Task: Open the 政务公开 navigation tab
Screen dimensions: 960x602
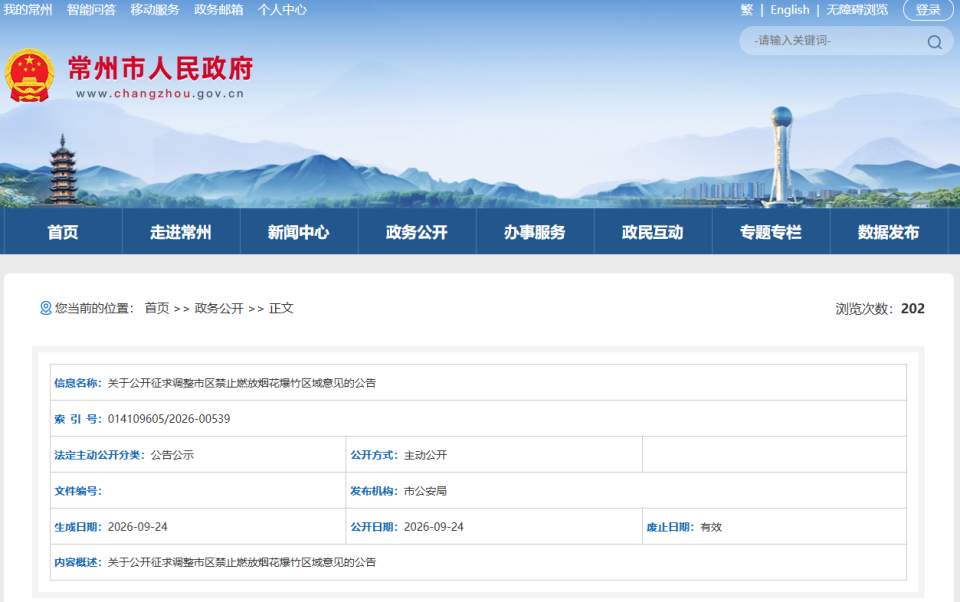Action: [417, 231]
